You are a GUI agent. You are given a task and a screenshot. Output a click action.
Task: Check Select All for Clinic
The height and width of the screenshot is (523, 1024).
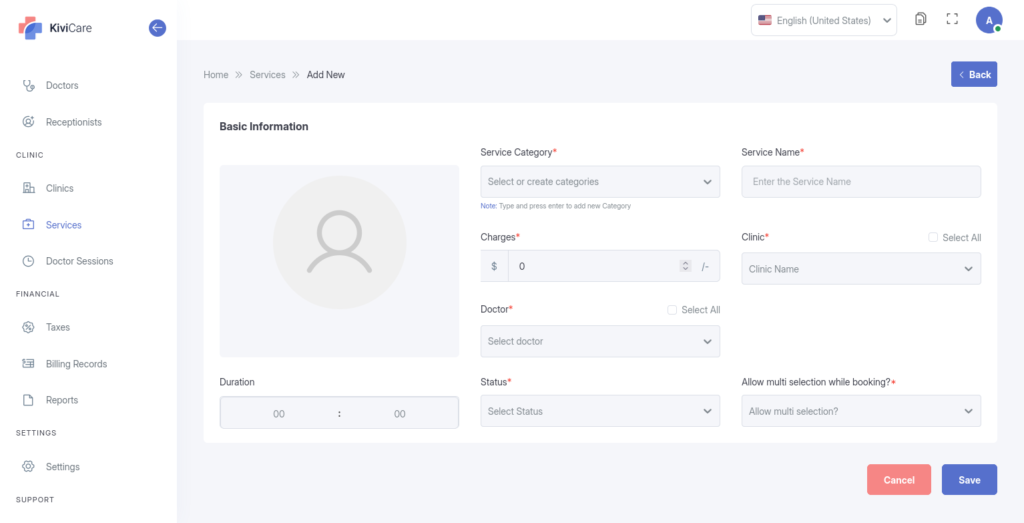933,238
